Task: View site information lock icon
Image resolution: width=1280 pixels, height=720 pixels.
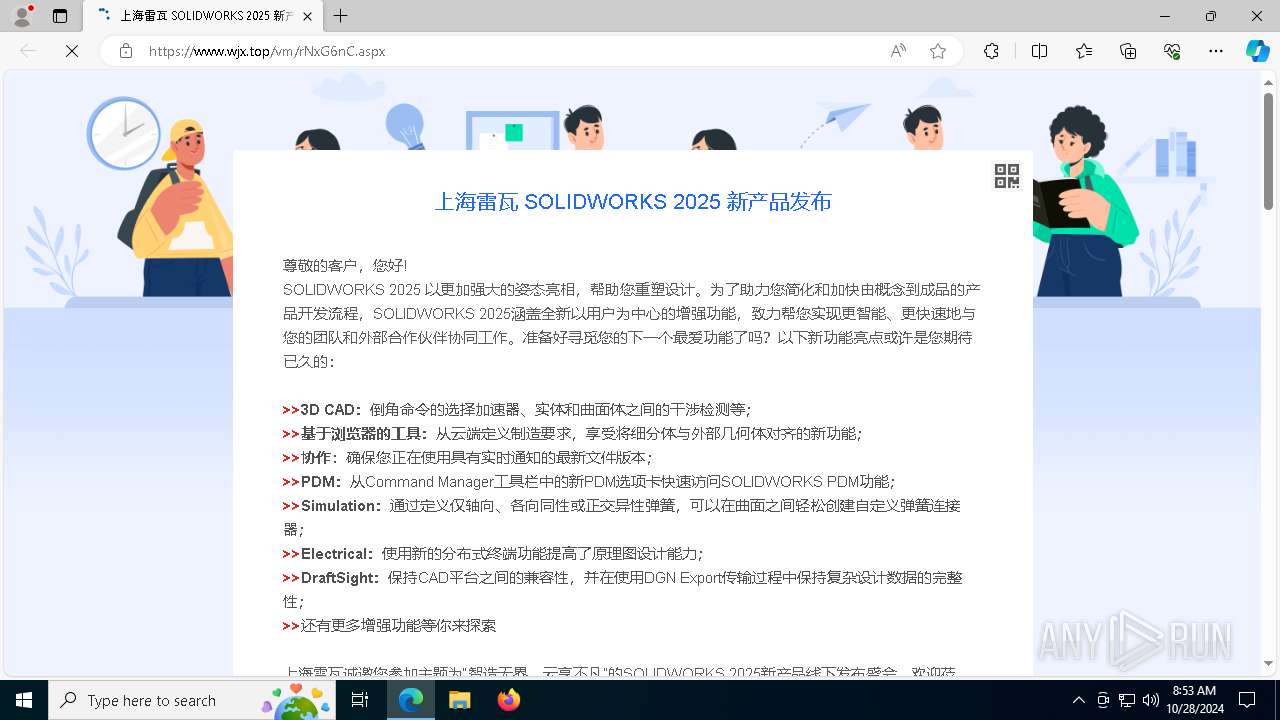Action: pos(126,51)
